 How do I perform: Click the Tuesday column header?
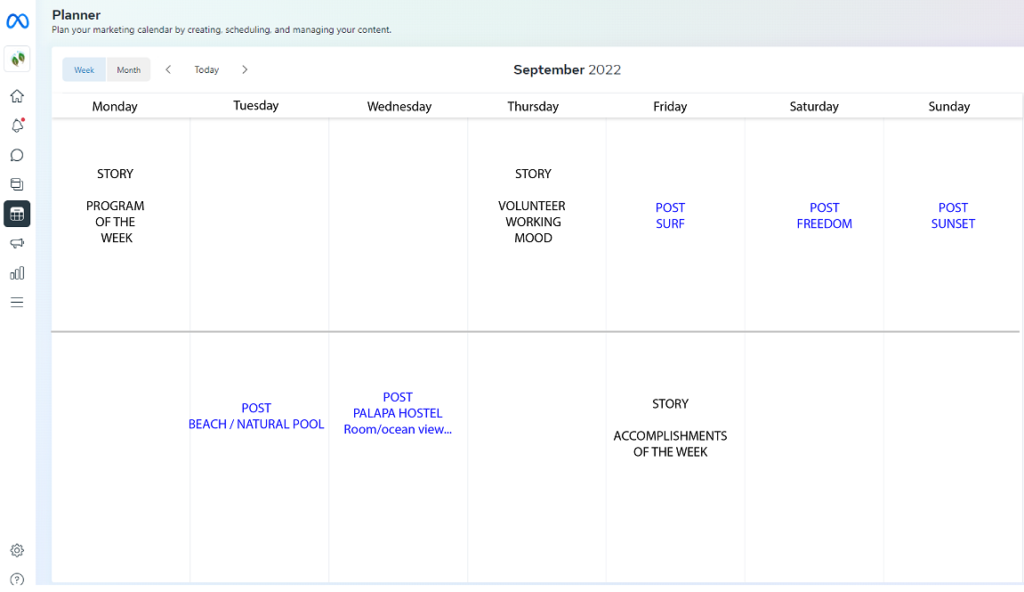[x=256, y=106]
